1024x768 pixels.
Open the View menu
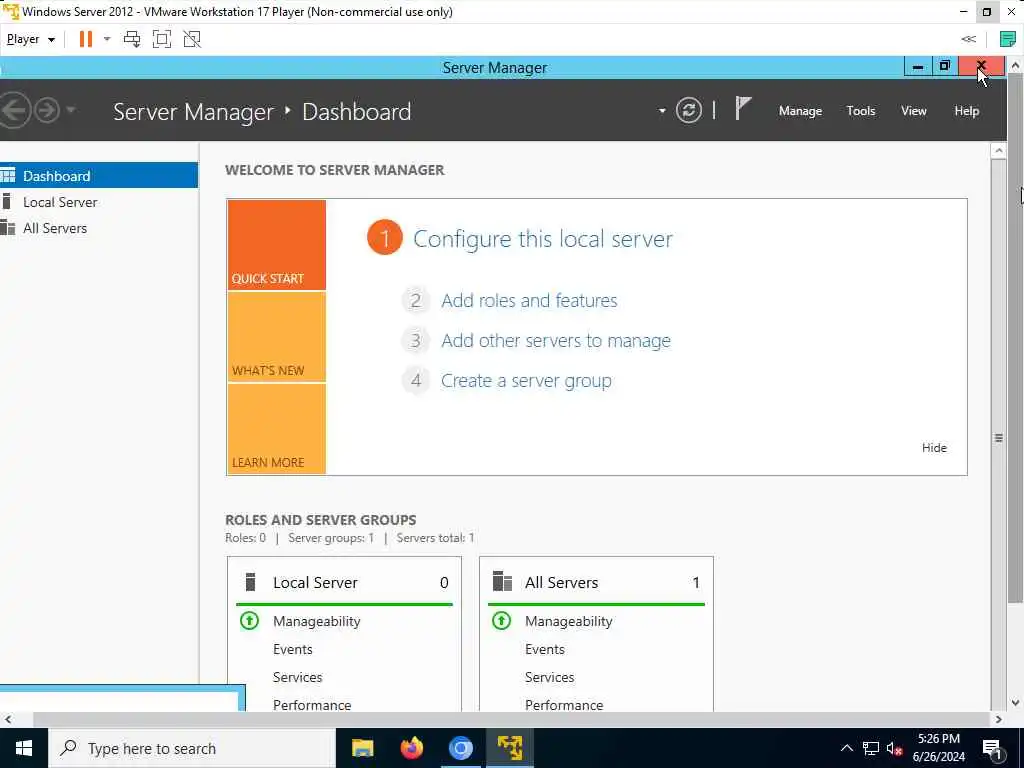coord(914,111)
